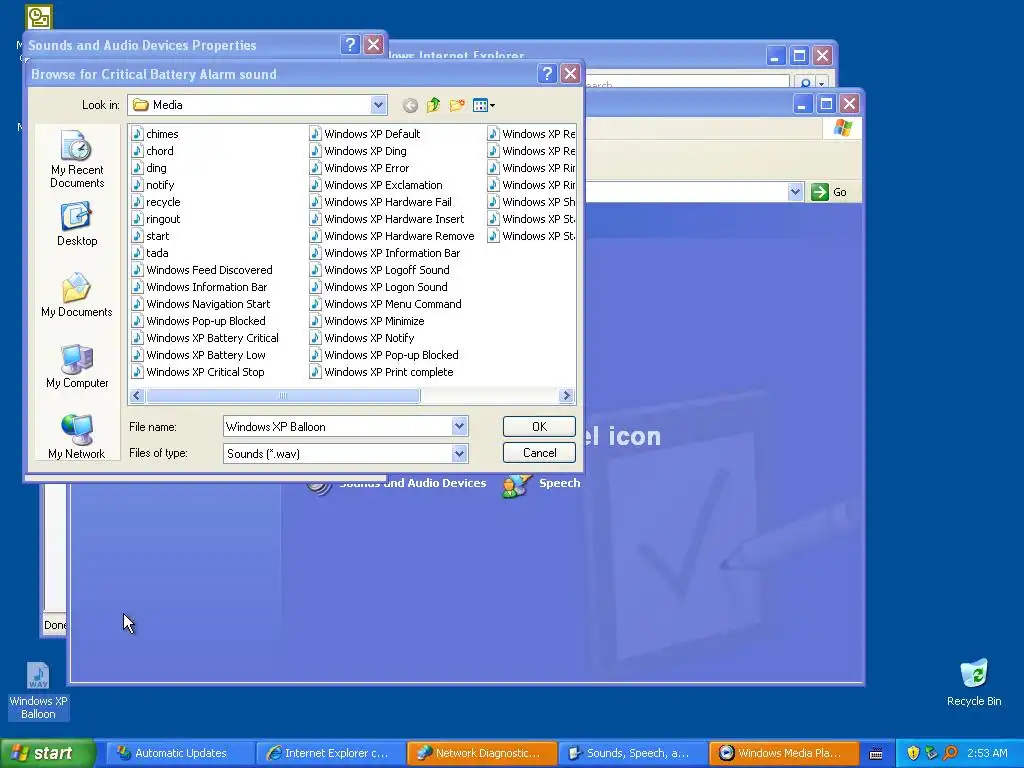The width and height of the screenshot is (1024, 768).
Task: Select the chimes sound file
Action: [155, 134]
